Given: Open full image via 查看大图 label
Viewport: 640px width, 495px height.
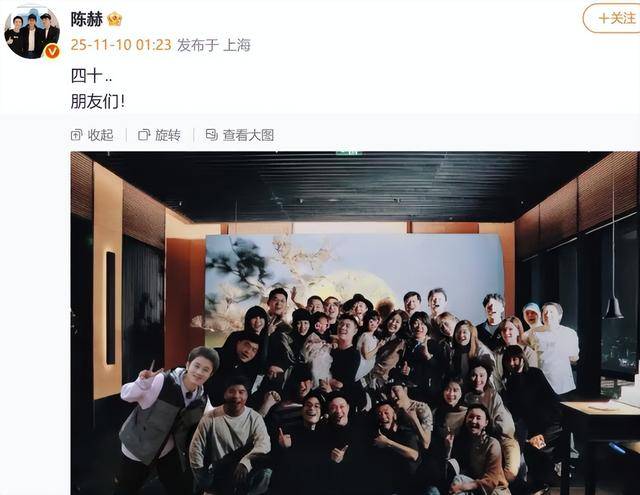Looking at the screenshot, I should pos(248,135).
